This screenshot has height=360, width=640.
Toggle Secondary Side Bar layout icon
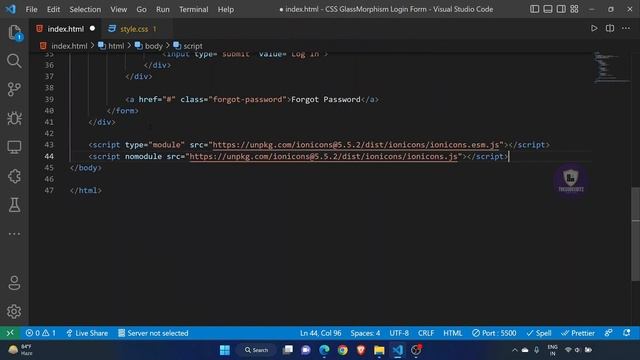point(561,9)
